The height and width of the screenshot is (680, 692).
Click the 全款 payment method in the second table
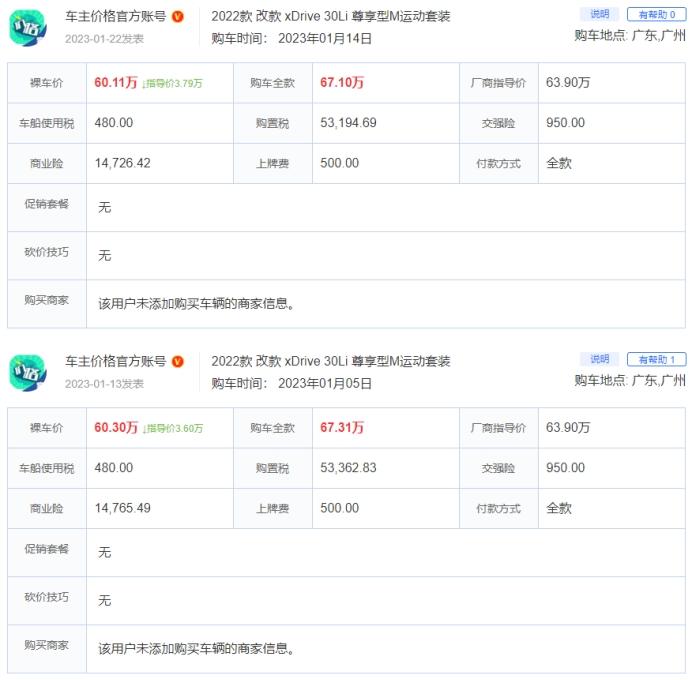[559, 508]
